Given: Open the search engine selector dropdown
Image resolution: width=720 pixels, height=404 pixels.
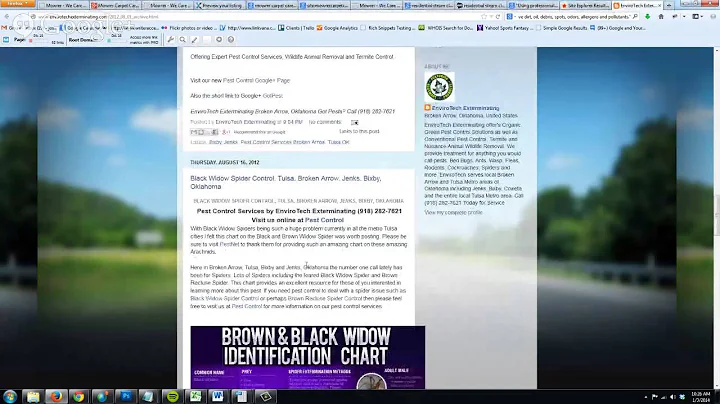Looking at the screenshot, I should (510, 17).
